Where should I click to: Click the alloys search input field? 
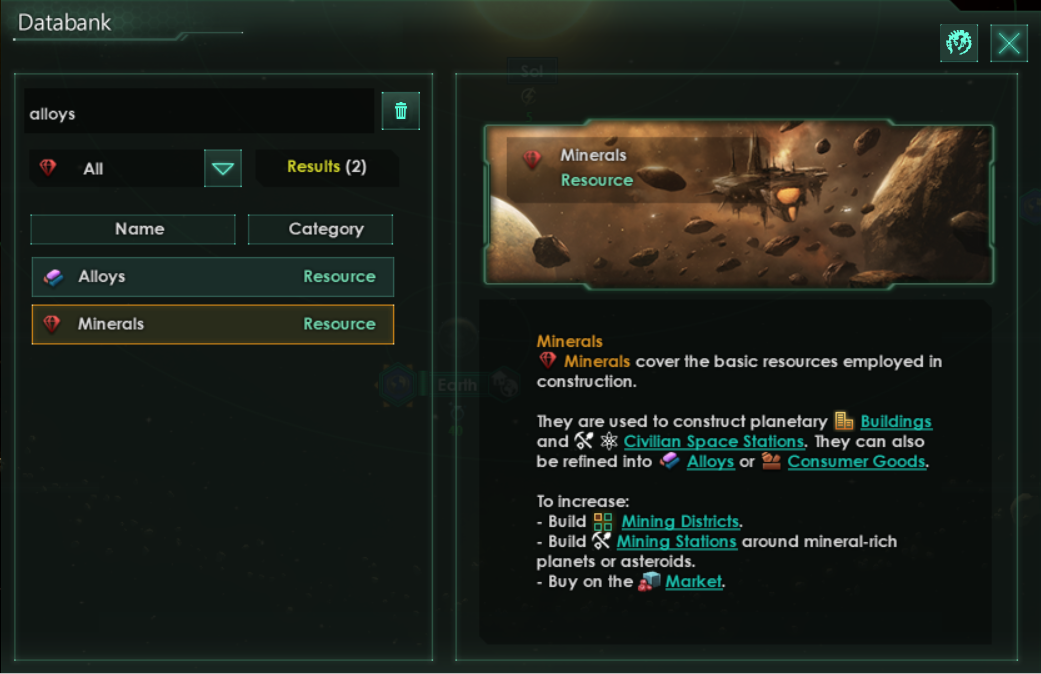pos(199,112)
